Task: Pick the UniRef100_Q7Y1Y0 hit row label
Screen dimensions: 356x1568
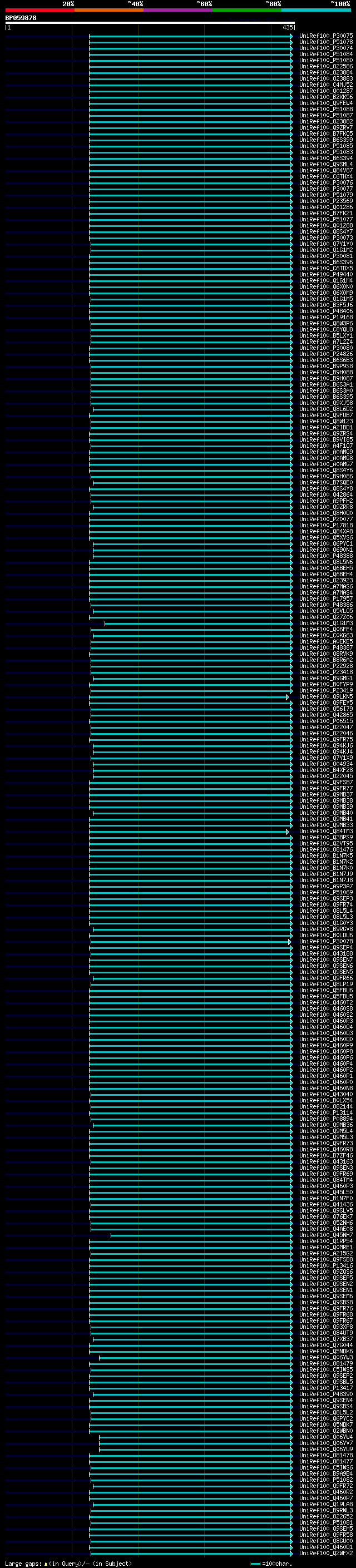Action: [x=326, y=244]
